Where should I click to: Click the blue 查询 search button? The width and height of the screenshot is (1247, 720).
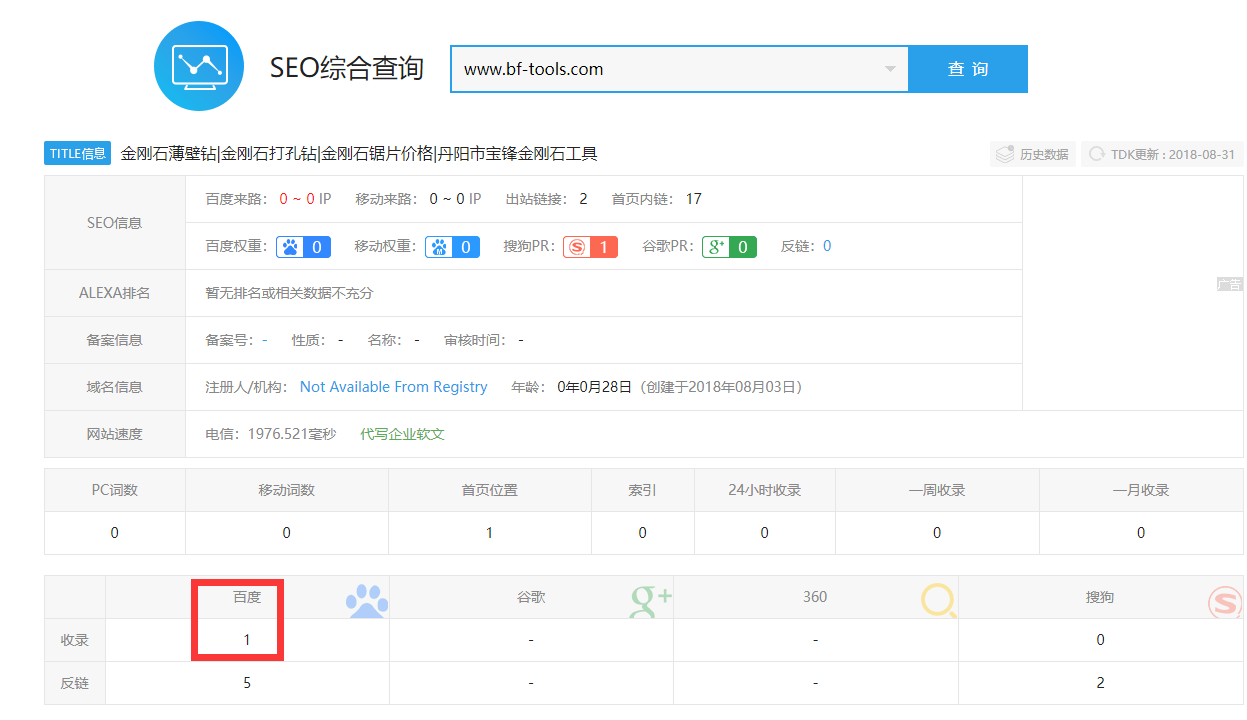tap(967, 68)
